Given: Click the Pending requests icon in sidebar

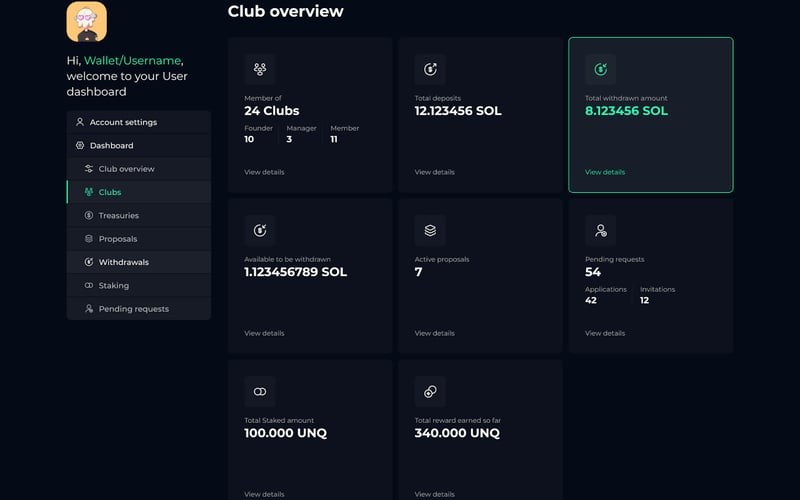Looking at the screenshot, I should pyautogui.click(x=89, y=309).
